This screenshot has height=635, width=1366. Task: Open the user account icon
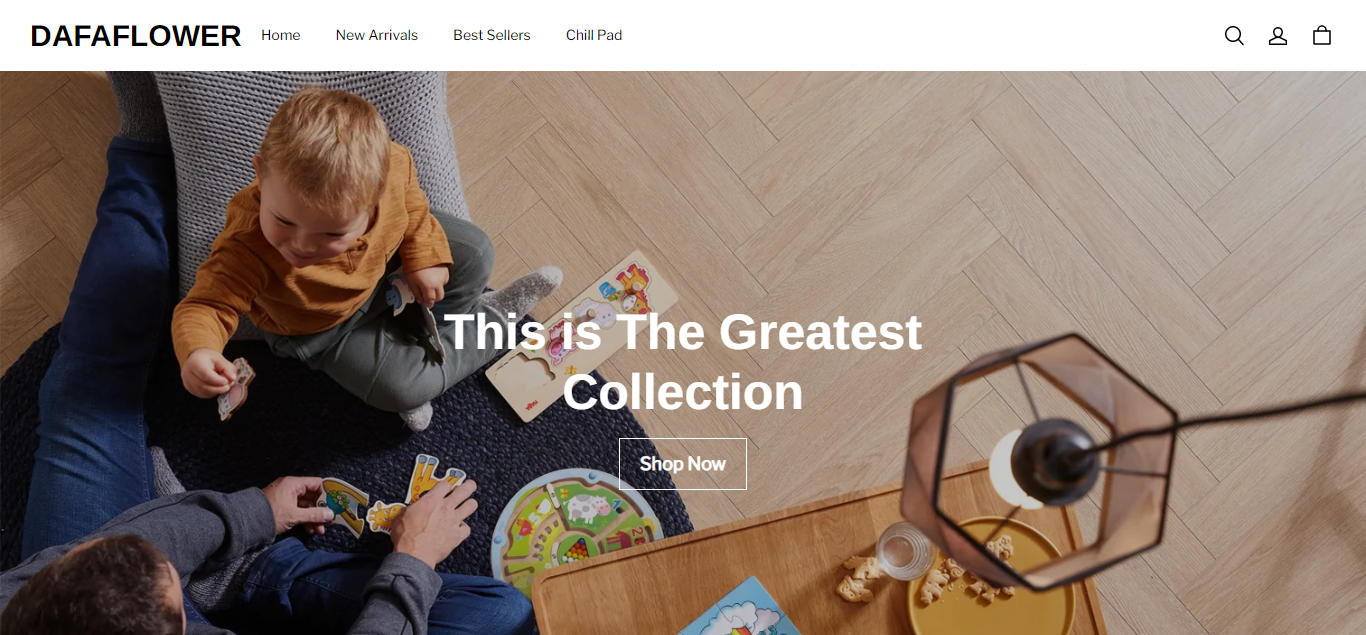(x=1278, y=35)
